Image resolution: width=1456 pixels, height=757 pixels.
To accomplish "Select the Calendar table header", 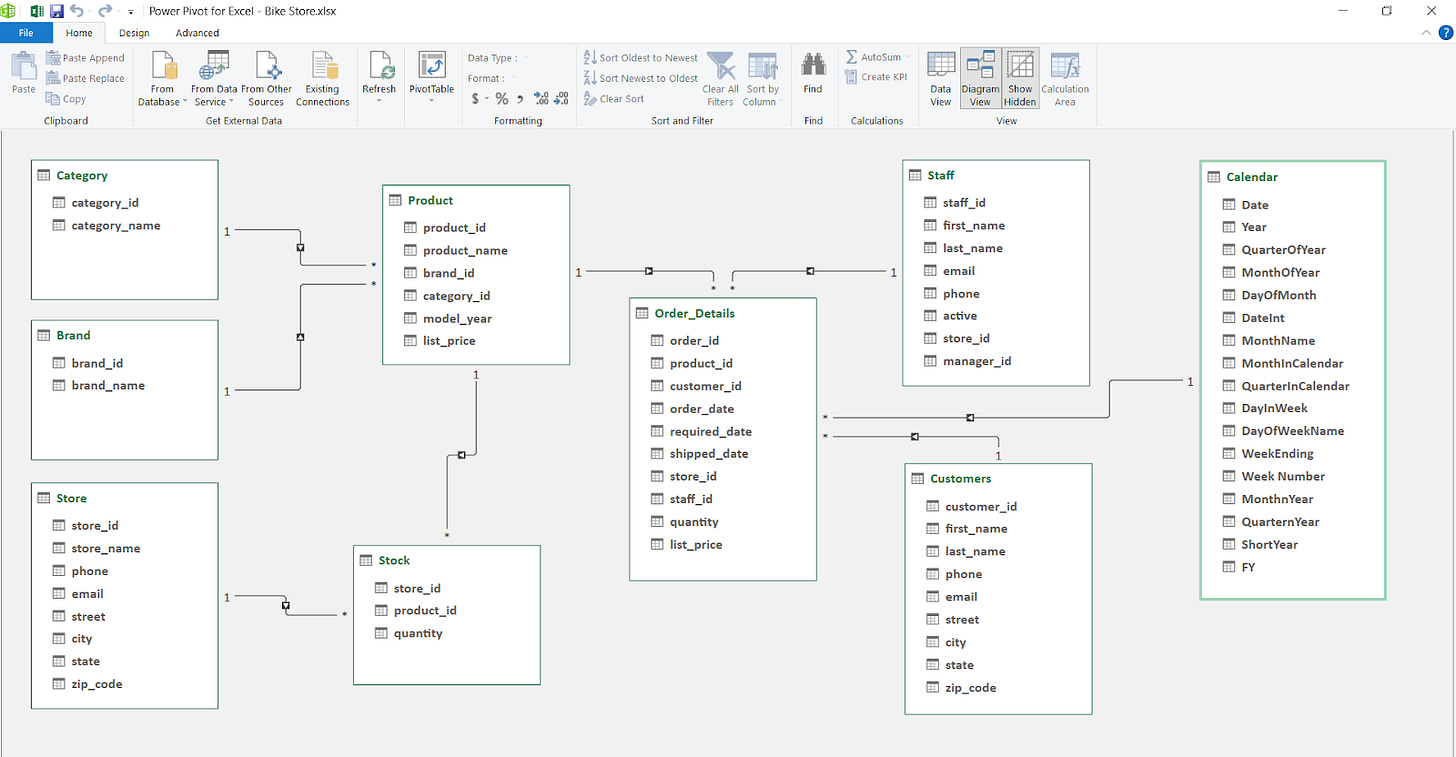I will tap(1292, 177).
